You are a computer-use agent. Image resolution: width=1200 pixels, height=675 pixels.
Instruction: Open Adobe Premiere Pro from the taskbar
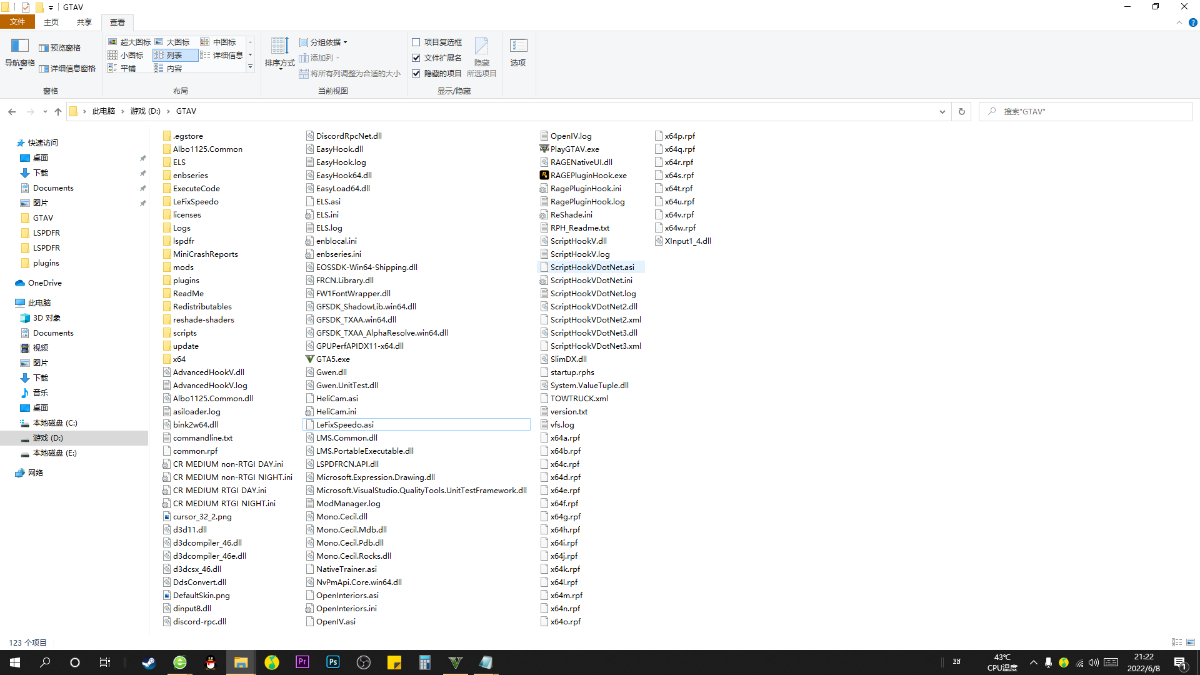[303, 662]
